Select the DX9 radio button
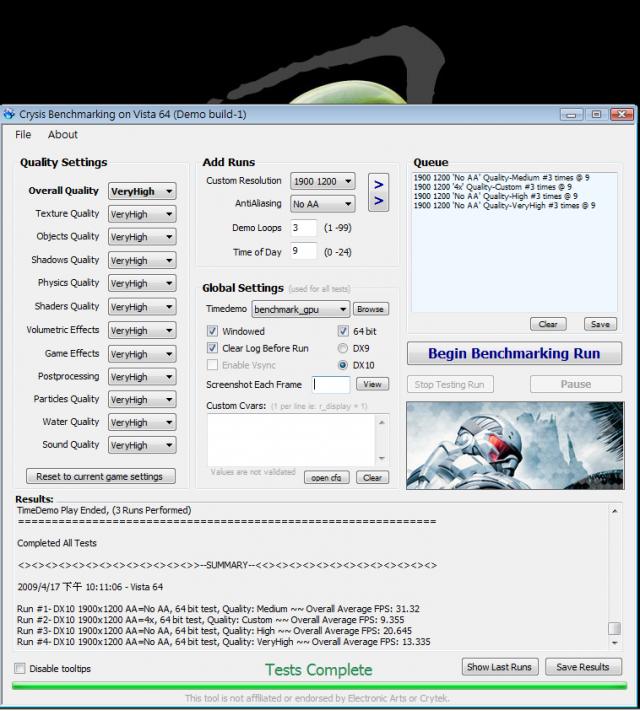This screenshot has width=640, height=711. pyautogui.click(x=343, y=348)
